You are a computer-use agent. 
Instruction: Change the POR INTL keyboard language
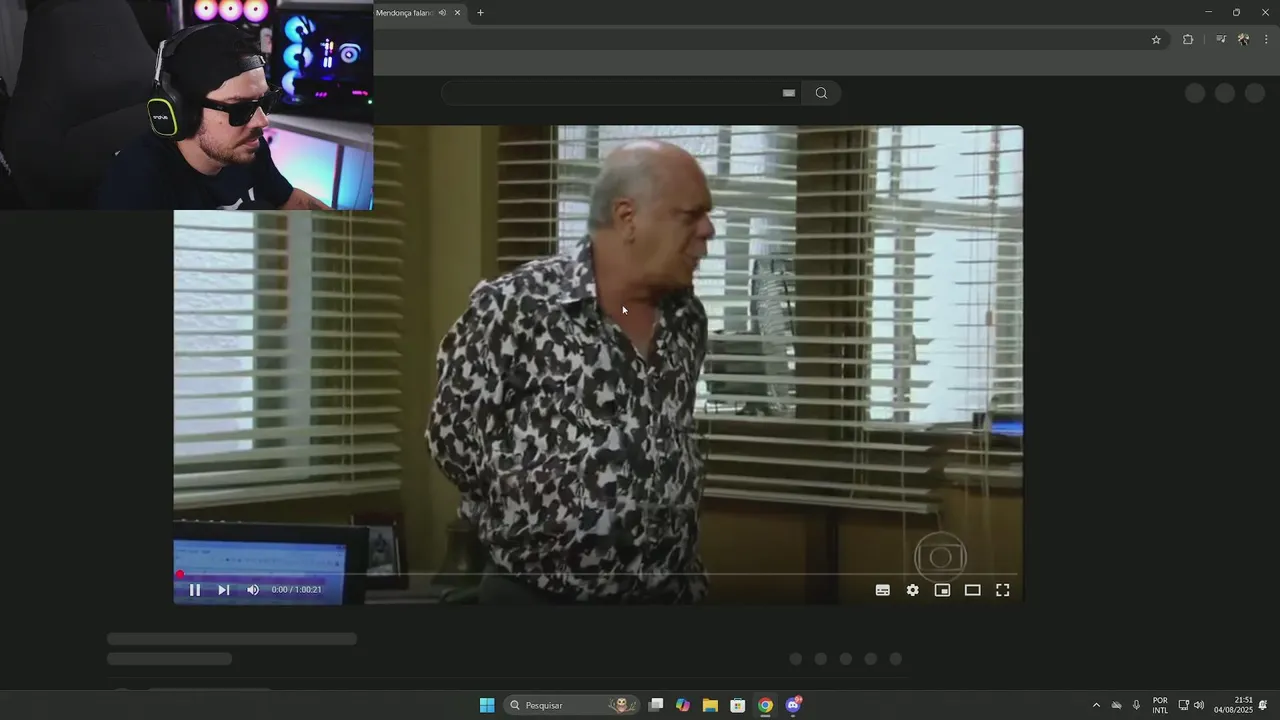click(x=1160, y=705)
